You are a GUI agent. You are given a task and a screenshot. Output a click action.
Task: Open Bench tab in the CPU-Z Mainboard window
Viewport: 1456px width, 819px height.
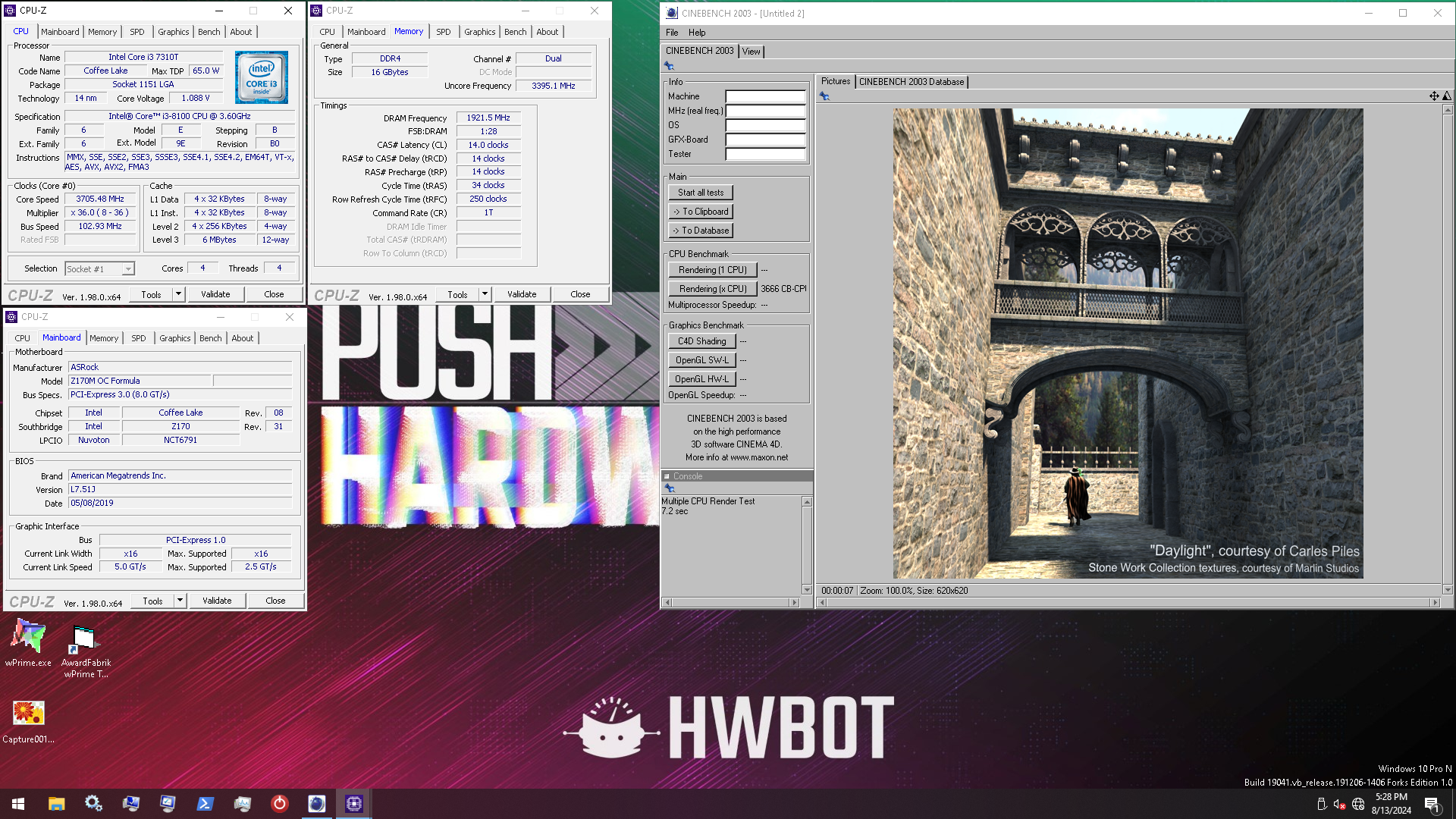click(211, 338)
